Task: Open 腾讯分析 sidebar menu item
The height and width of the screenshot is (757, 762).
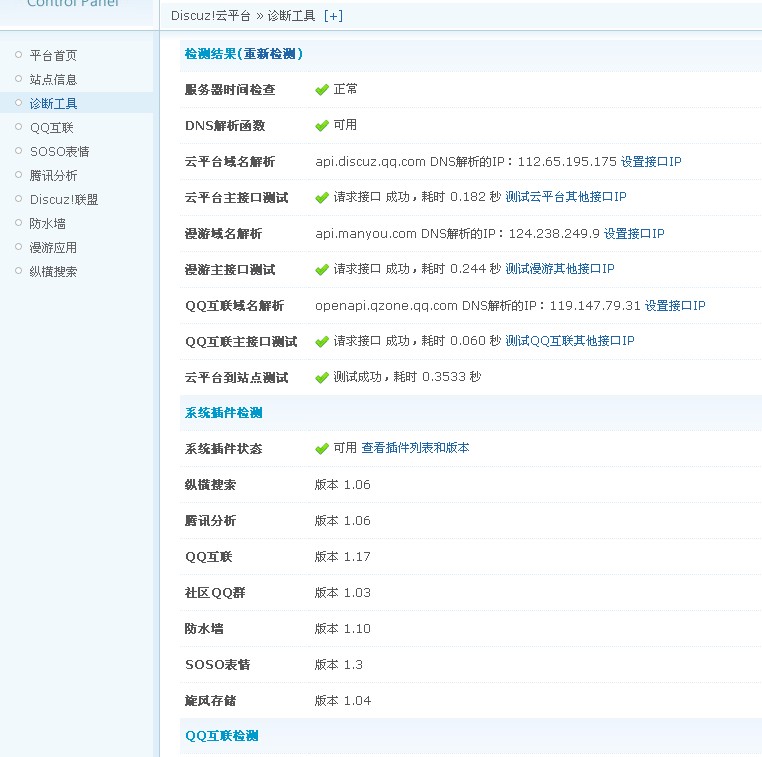Action: (53, 175)
